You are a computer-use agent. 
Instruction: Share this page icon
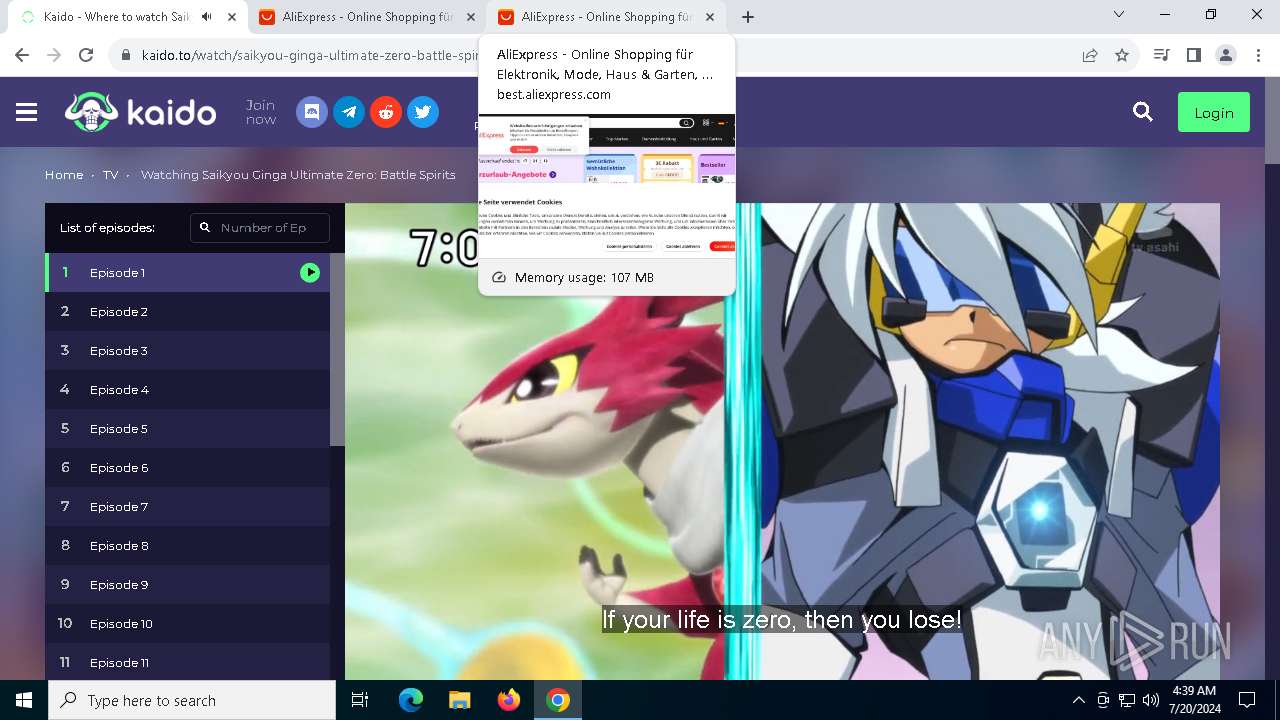click(1090, 55)
